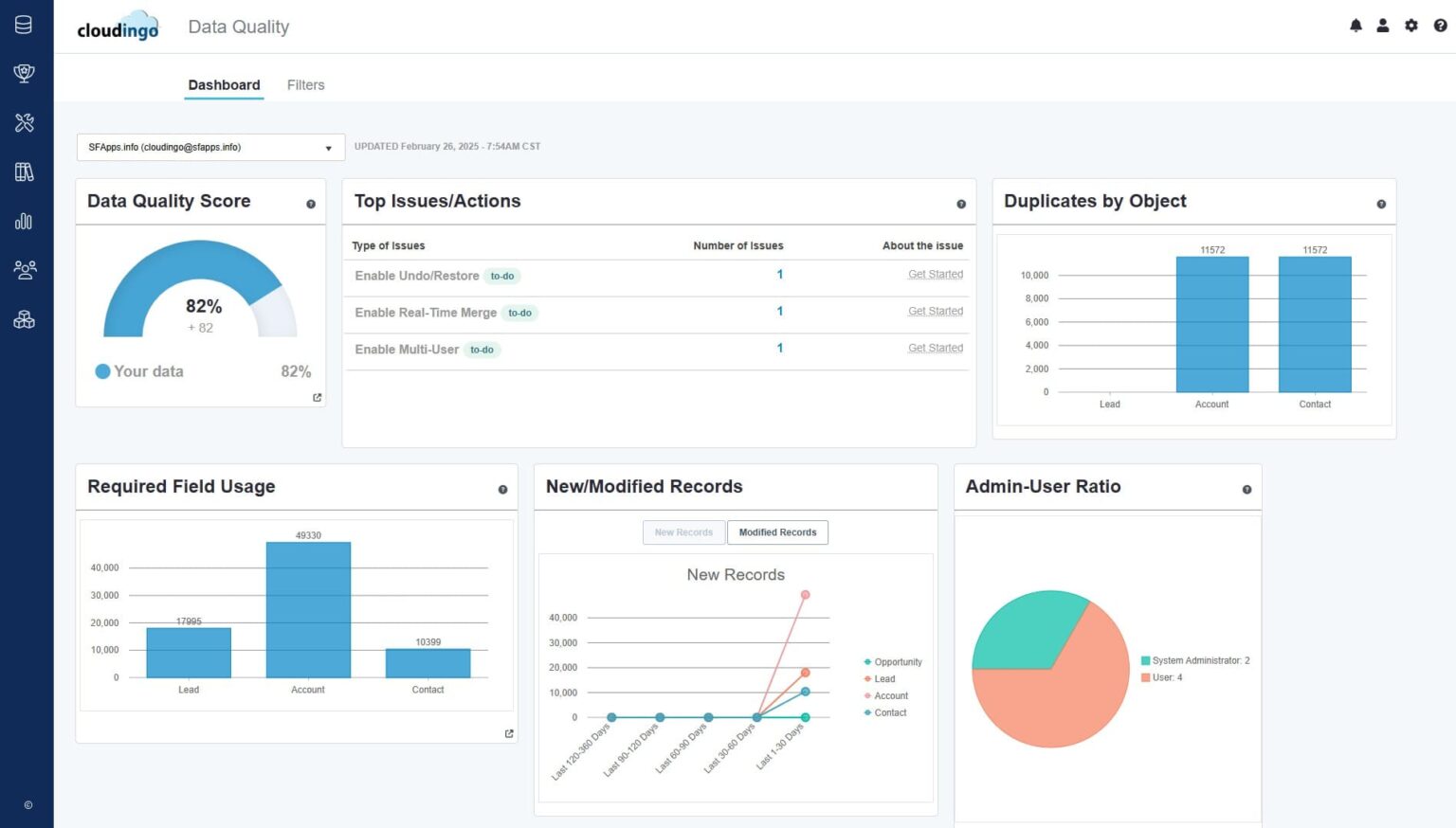Select the users group icon in the sidebar
The width and height of the screenshot is (1456, 828).
coord(23,270)
